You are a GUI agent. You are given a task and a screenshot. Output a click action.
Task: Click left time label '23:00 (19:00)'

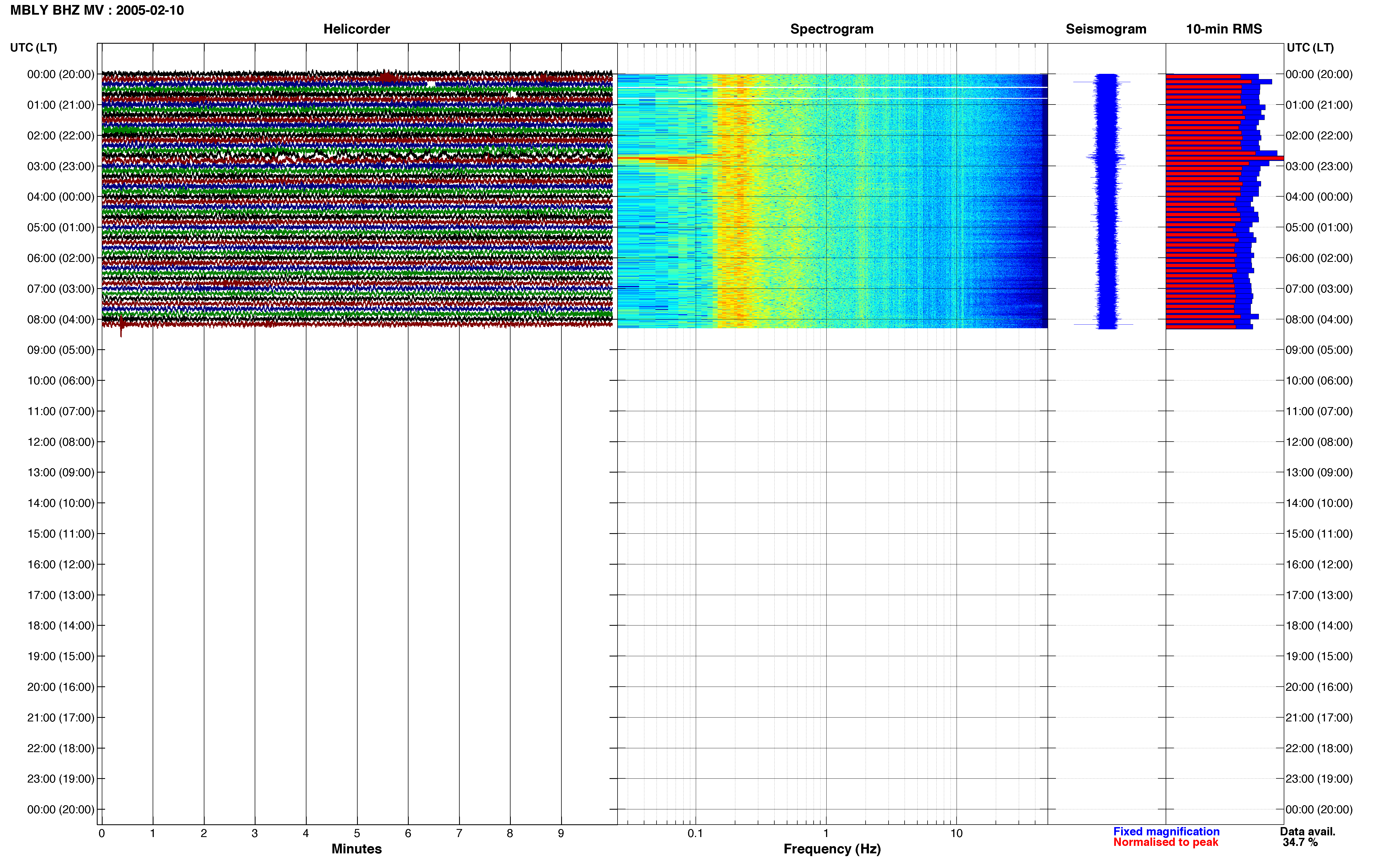coord(61,779)
